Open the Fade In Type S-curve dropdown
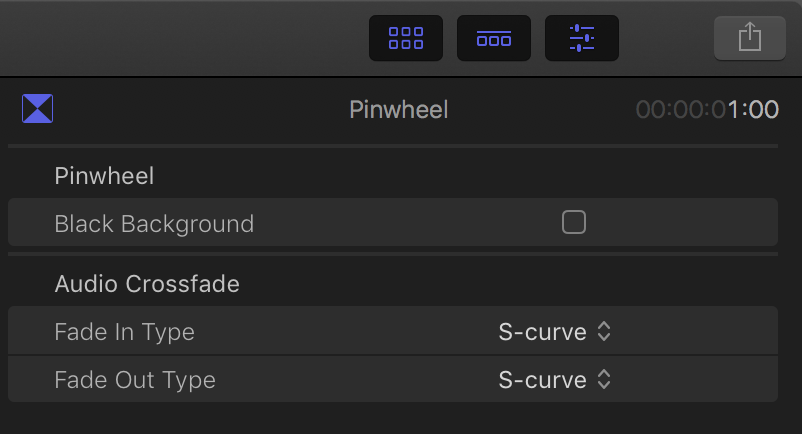The height and width of the screenshot is (434, 802). click(555, 332)
